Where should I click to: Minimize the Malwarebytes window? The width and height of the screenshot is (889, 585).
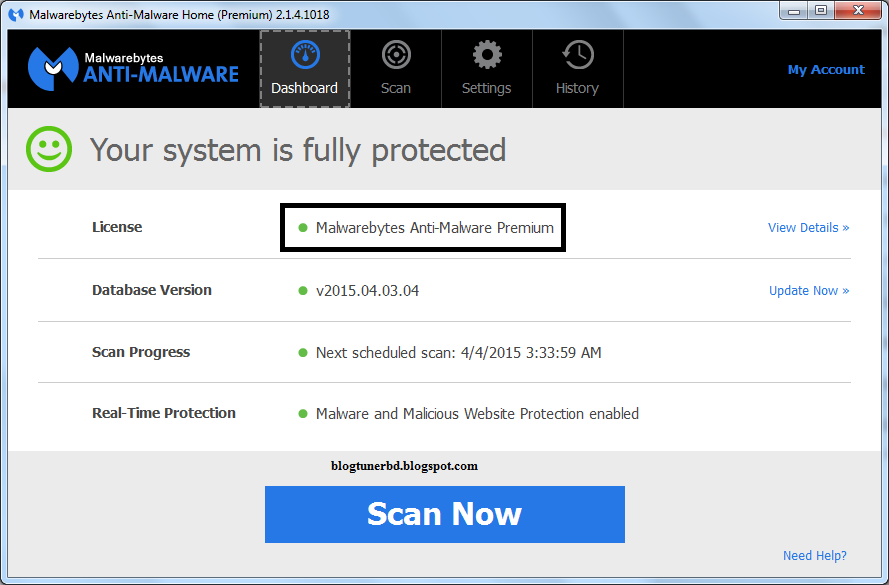(x=794, y=11)
